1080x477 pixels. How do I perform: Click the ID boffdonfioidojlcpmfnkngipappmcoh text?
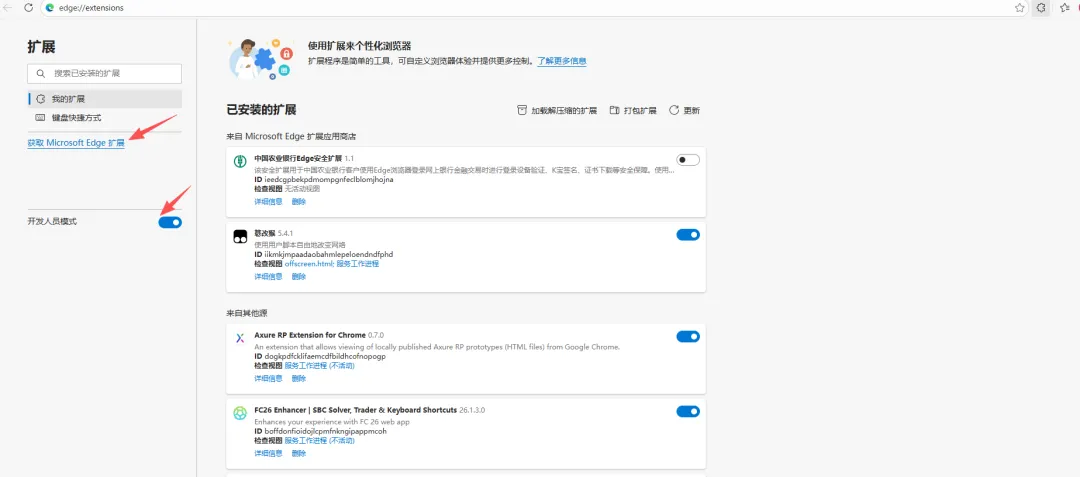[x=321, y=431]
